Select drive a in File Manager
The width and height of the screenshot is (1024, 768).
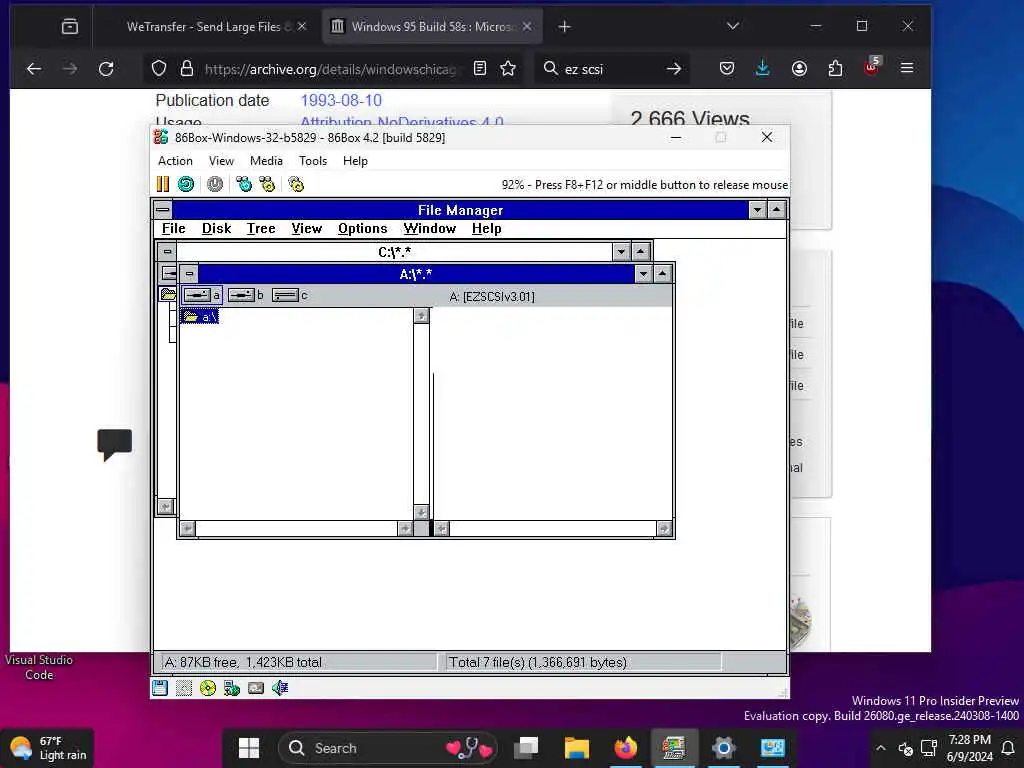202,295
